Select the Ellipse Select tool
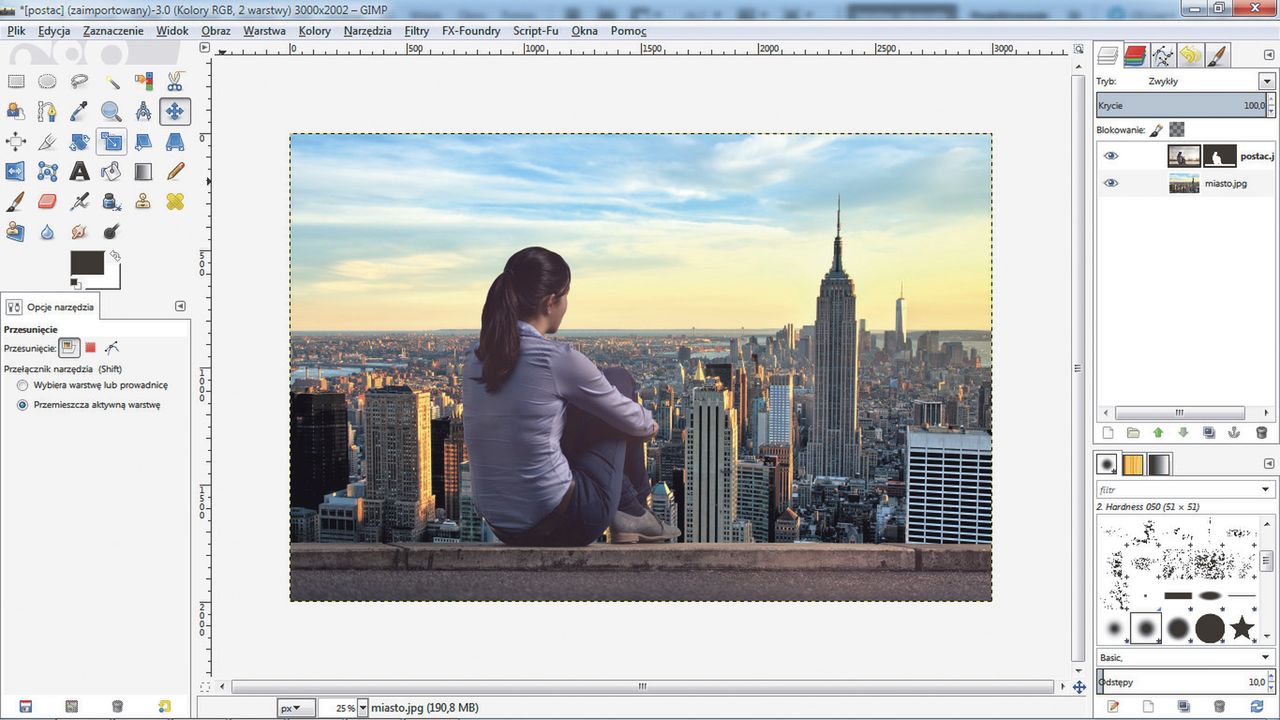The image size is (1280, 720). pyautogui.click(x=47, y=82)
